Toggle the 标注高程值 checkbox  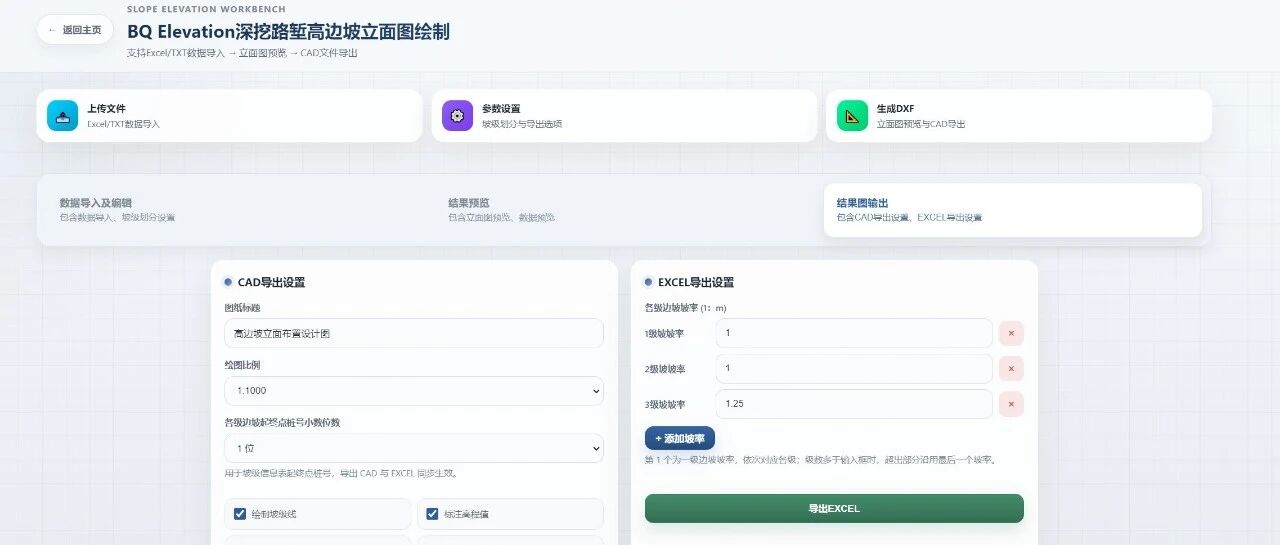click(x=432, y=514)
